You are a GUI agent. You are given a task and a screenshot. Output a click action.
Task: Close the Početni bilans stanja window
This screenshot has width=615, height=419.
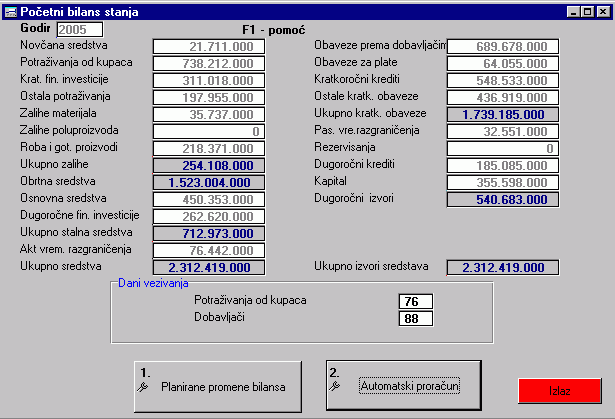(x=603, y=12)
